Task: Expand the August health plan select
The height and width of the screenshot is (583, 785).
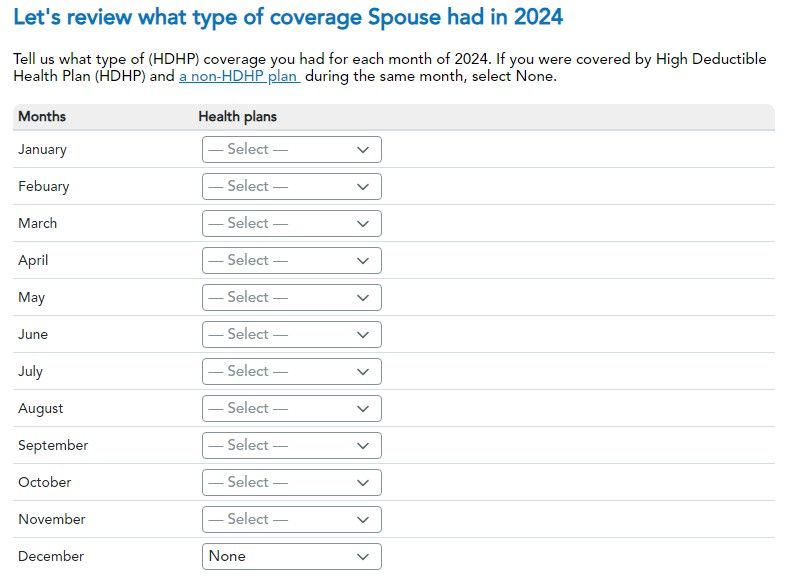Action: point(291,408)
